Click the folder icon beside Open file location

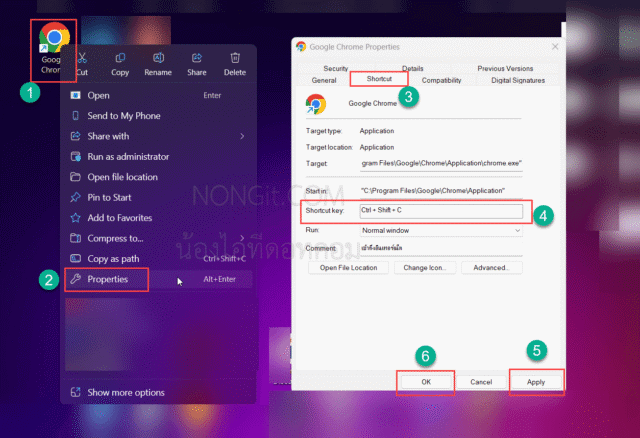pos(76,177)
